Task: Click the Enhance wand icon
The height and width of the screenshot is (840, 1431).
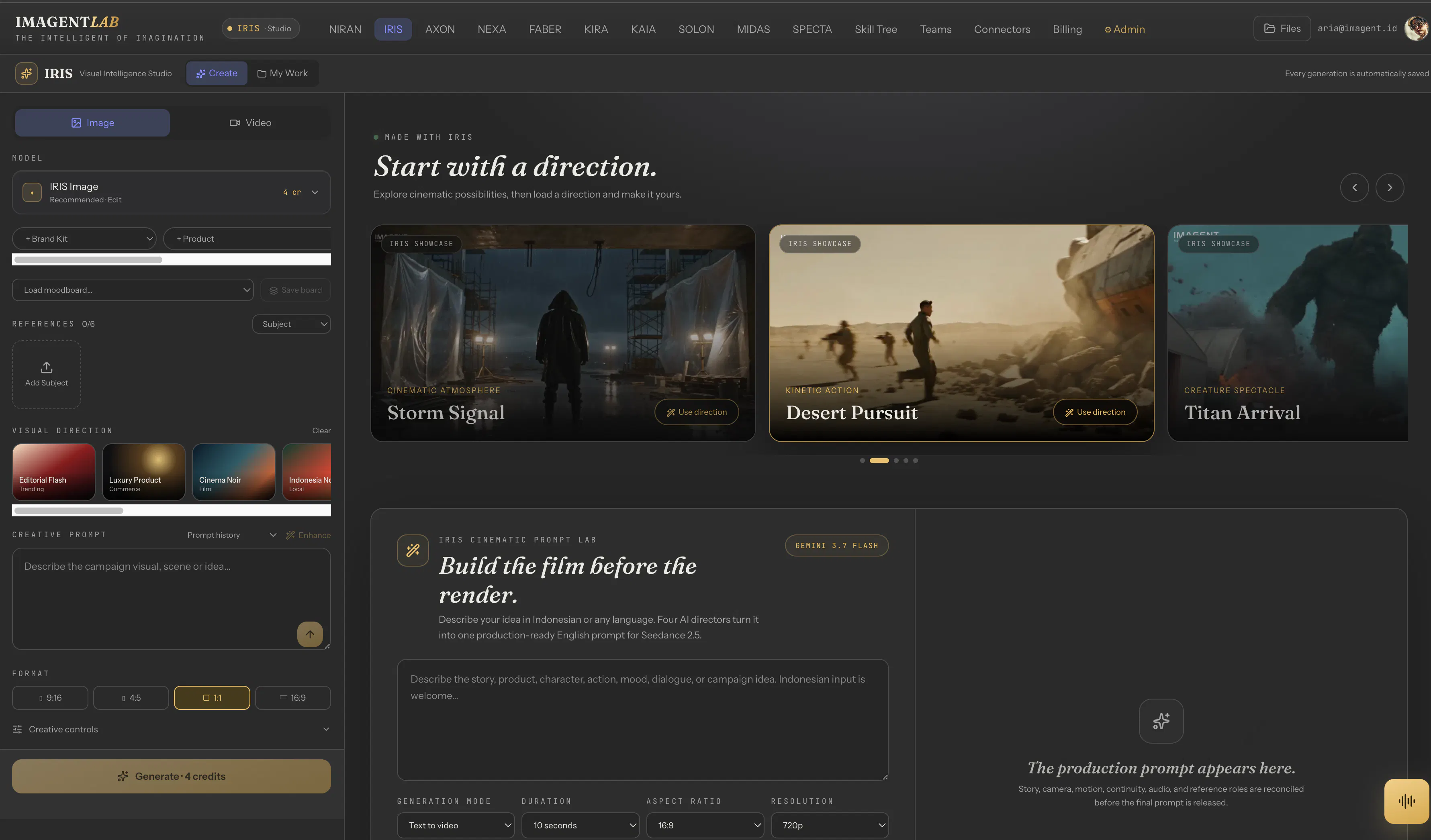Action: tap(290, 535)
